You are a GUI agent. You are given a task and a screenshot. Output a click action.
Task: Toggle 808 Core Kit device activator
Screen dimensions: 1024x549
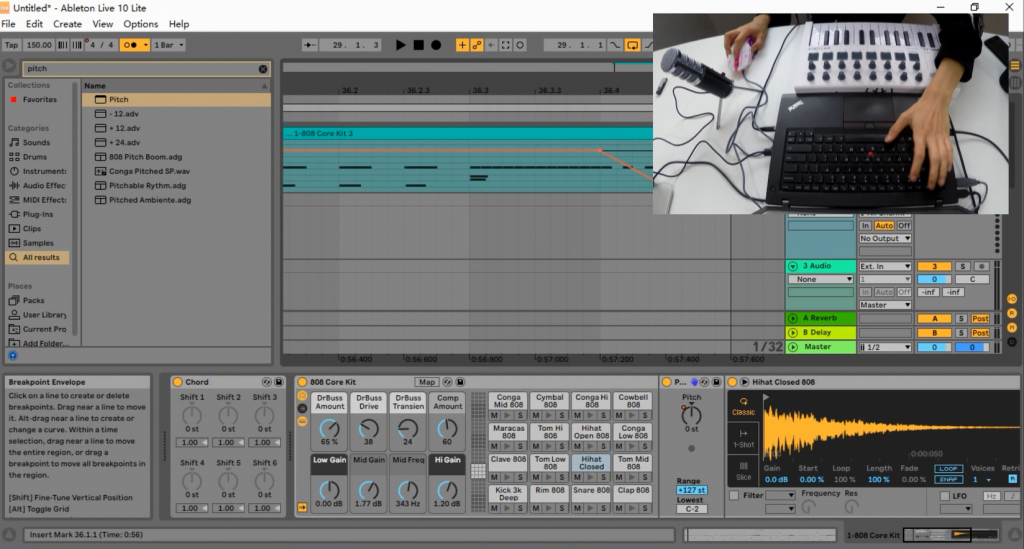click(302, 382)
